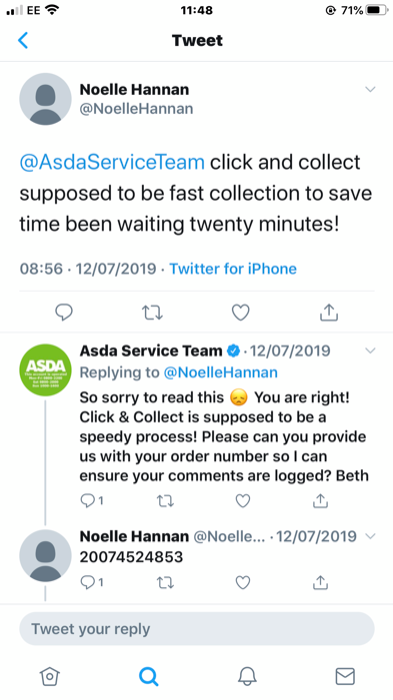Like the Asda Service Team reply
The height and width of the screenshot is (700, 393).
(x=242, y=501)
